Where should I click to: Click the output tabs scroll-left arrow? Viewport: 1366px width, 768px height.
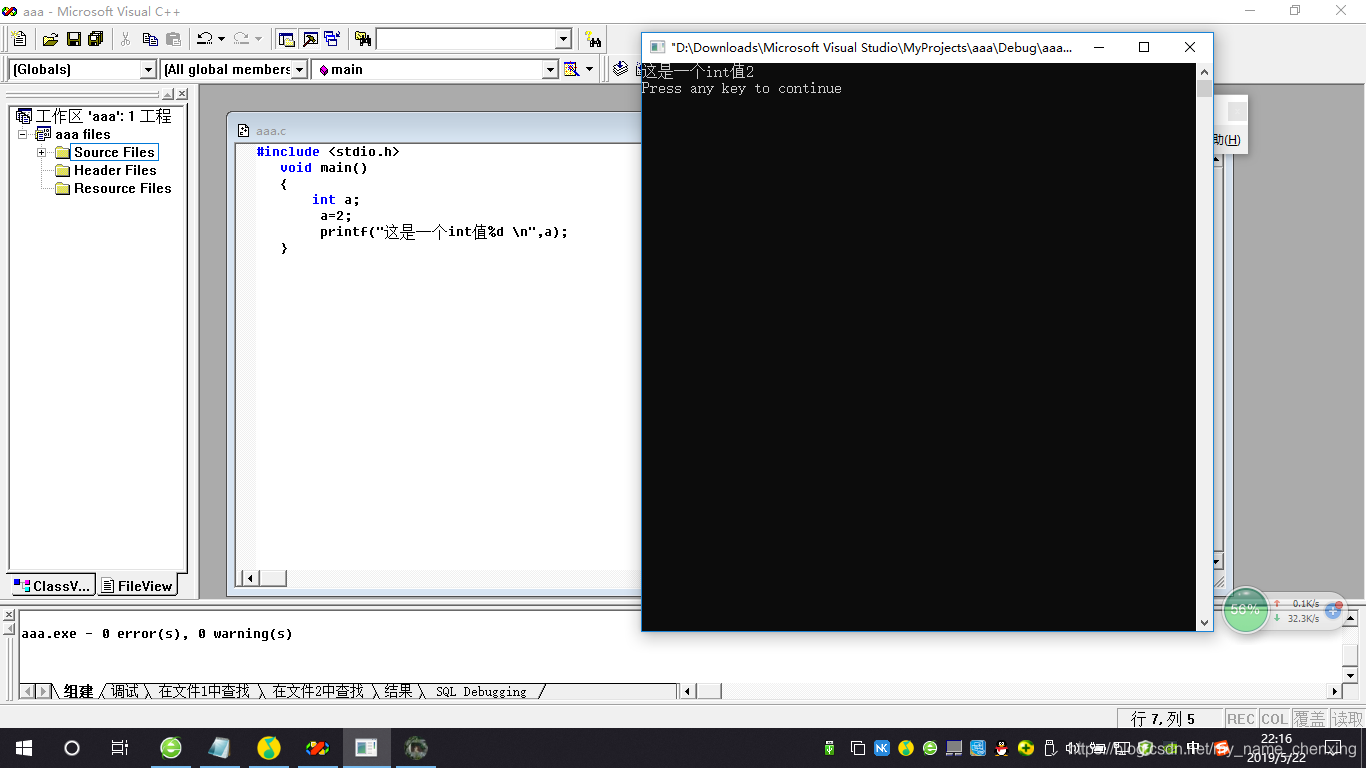pyautogui.click(x=29, y=691)
